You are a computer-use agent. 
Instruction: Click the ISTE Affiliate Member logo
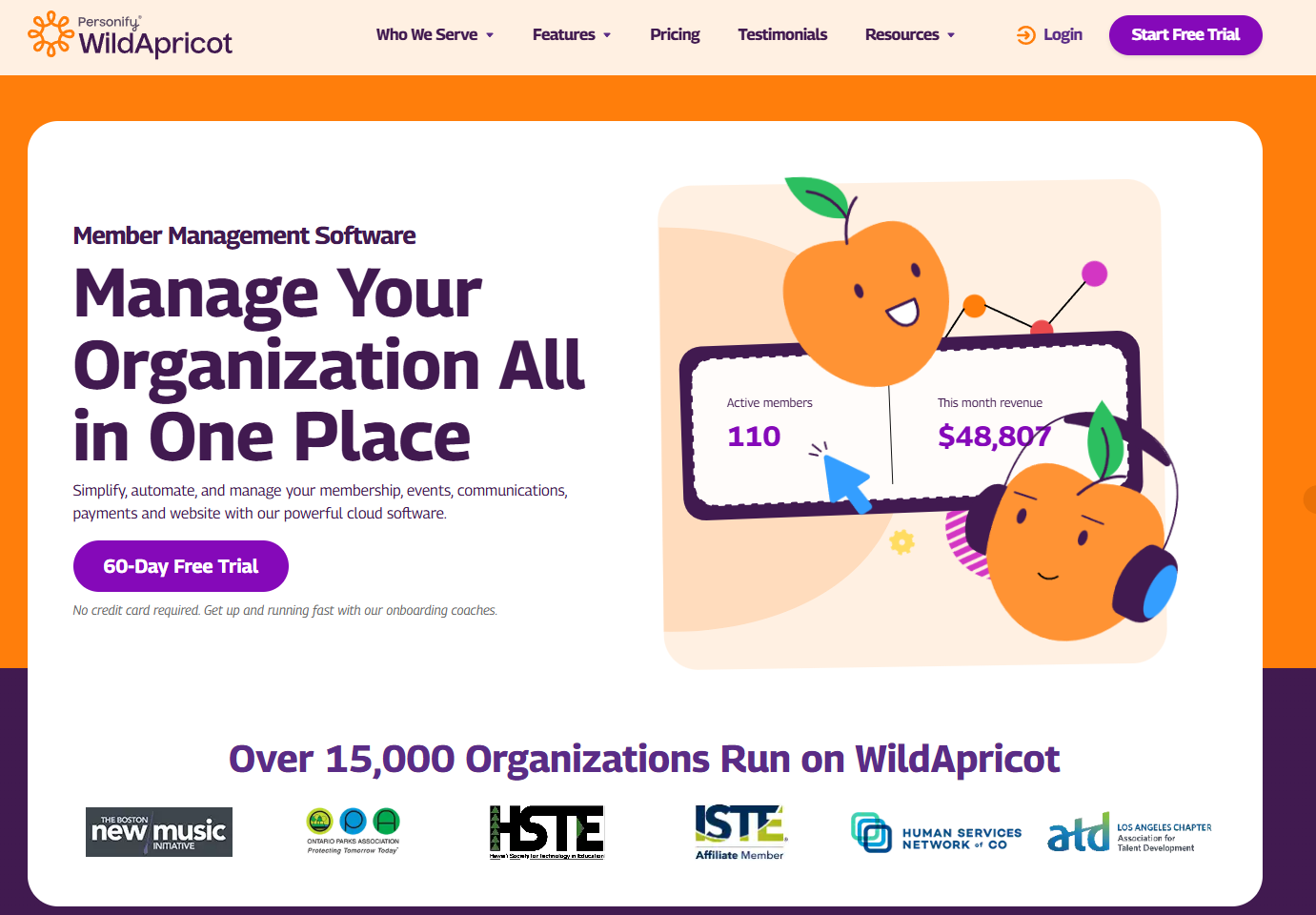click(x=739, y=831)
